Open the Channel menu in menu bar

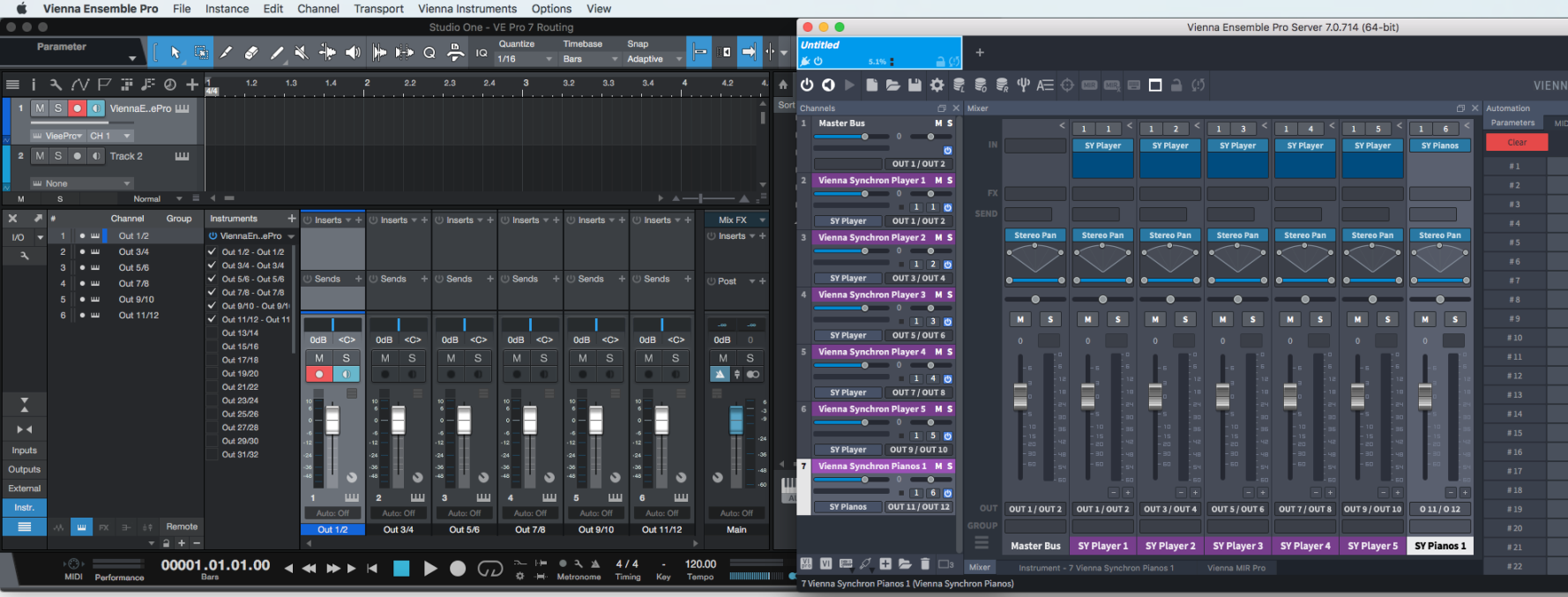[318, 9]
